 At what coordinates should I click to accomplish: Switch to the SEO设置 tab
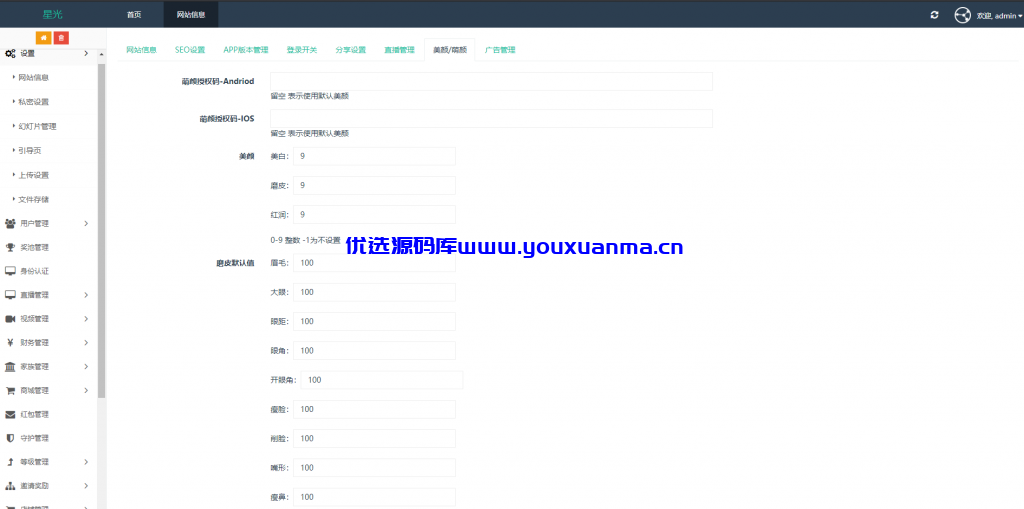pyautogui.click(x=189, y=50)
